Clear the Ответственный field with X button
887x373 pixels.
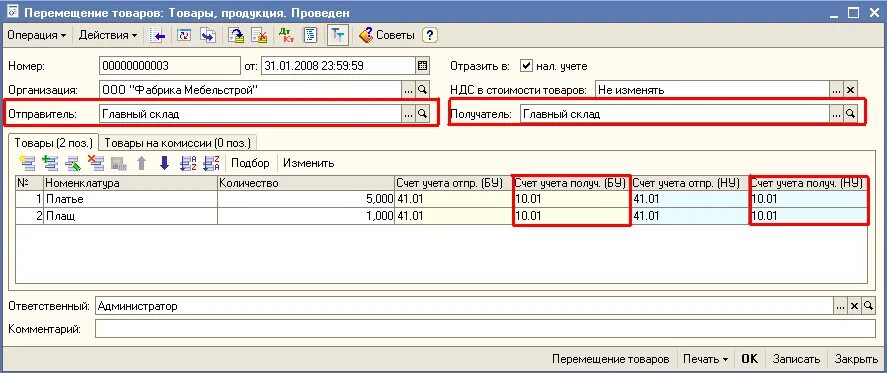pyautogui.click(x=854, y=306)
